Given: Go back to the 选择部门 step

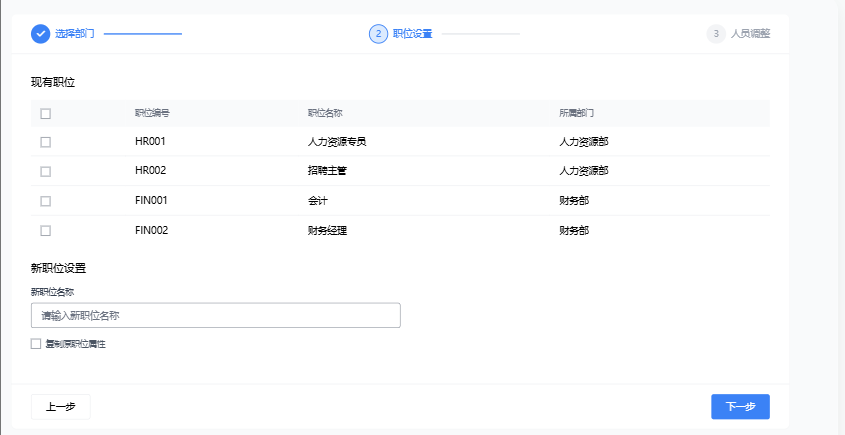Looking at the screenshot, I should pyautogui.click(x=75, y=33).
